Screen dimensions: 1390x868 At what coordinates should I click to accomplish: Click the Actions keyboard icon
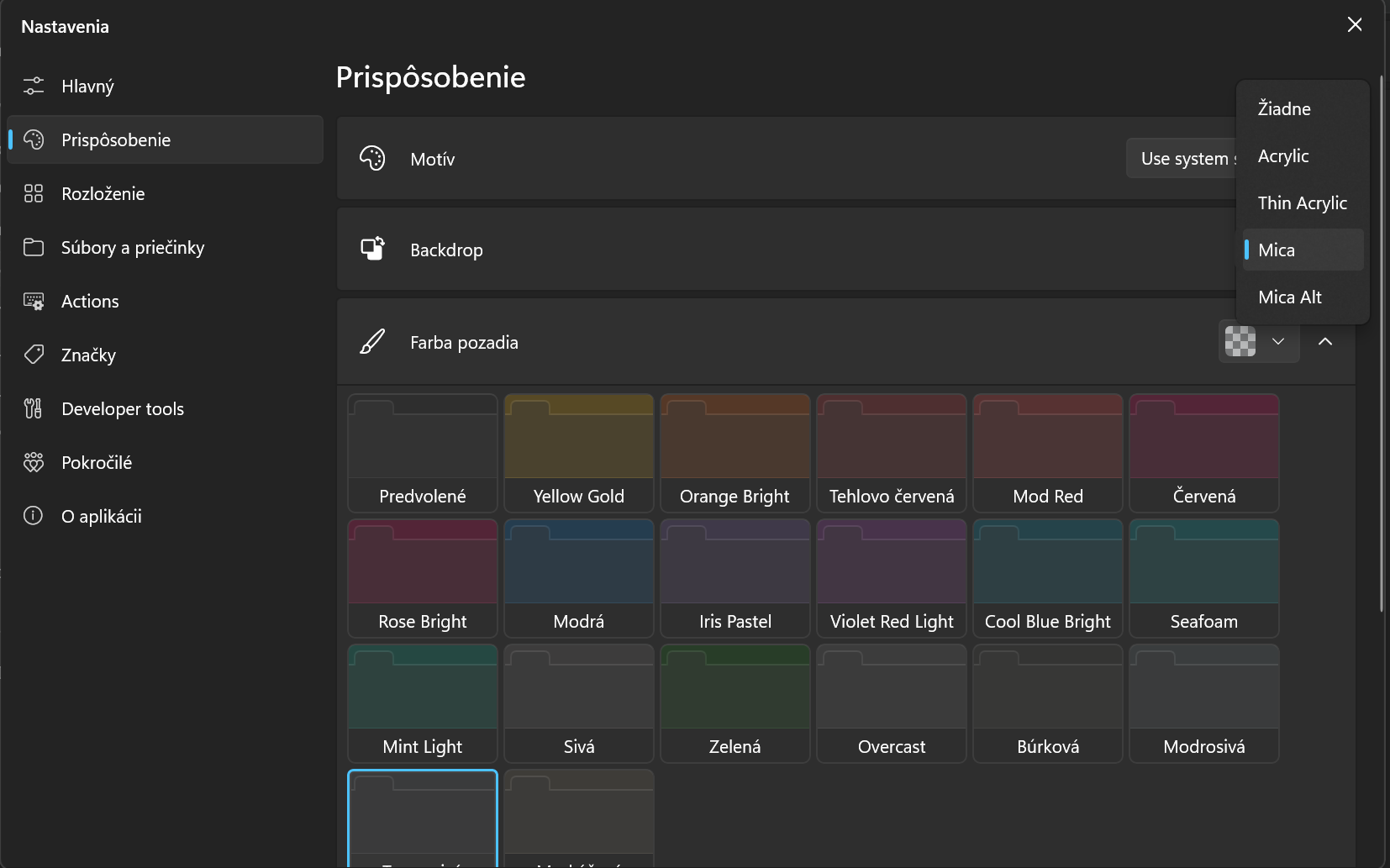pos(34,301)
